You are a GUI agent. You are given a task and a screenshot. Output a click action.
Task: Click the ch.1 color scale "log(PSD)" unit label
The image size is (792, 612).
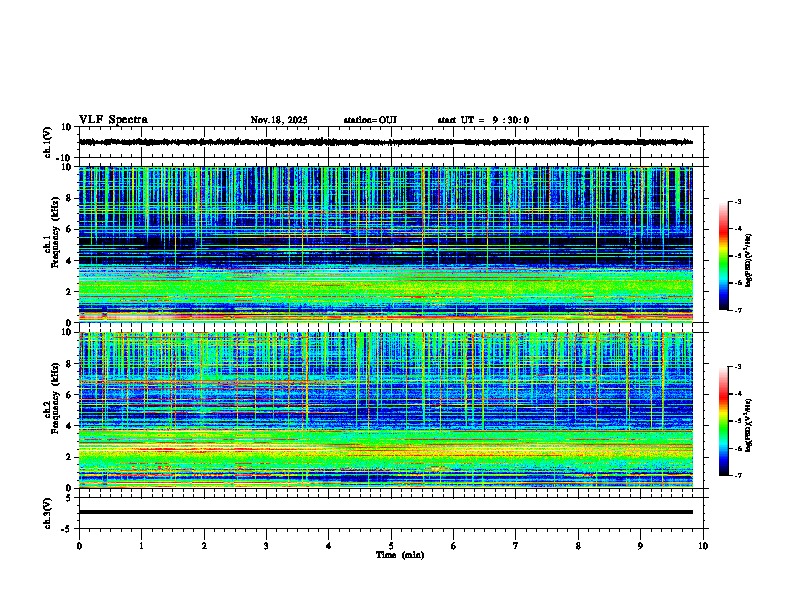pyautogui.click(x=749, y=261)
